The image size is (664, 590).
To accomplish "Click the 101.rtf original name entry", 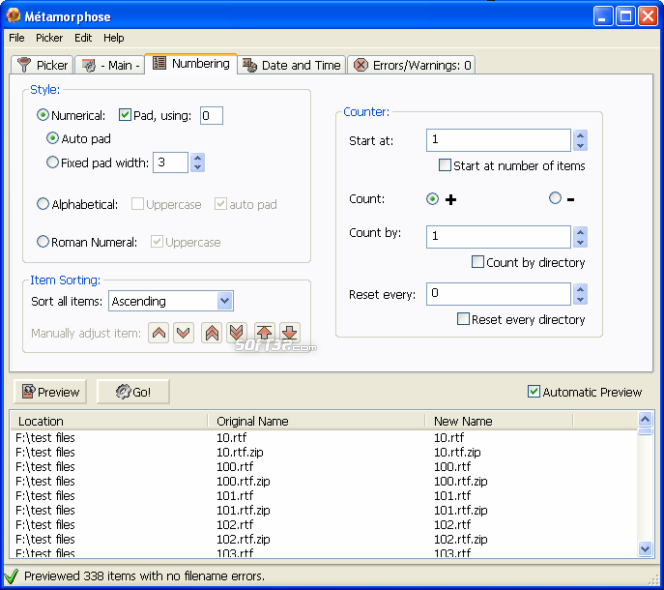I will [235, 496].
